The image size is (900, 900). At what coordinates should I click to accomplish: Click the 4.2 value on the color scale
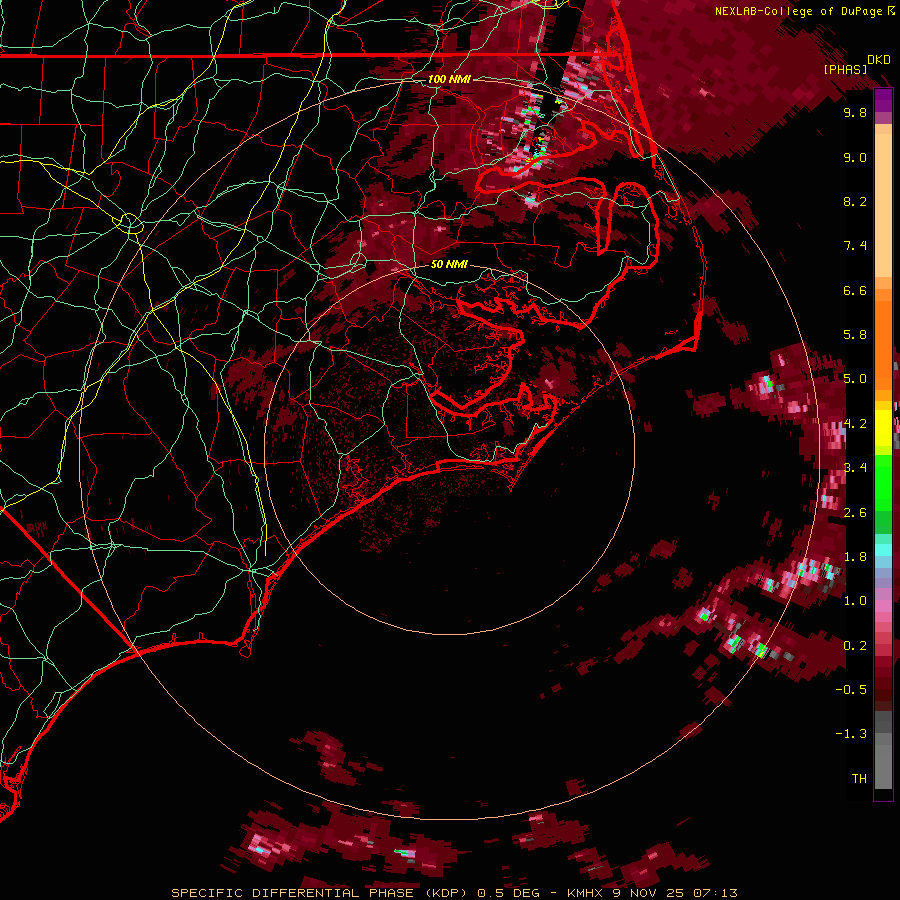tap(855, 424)
